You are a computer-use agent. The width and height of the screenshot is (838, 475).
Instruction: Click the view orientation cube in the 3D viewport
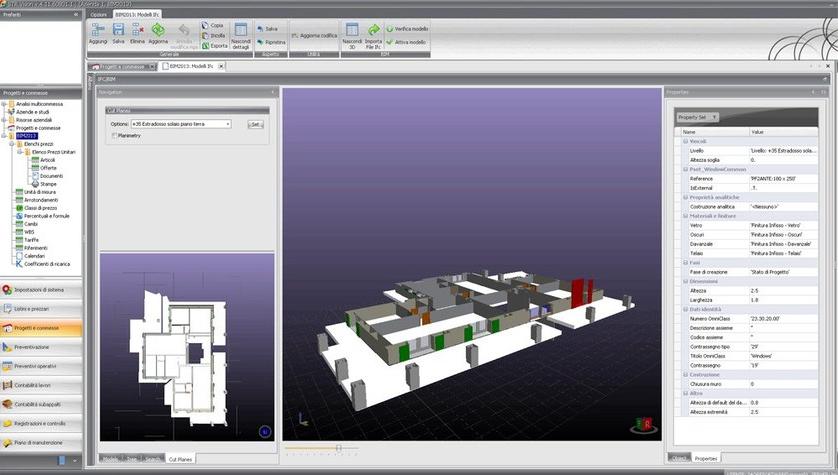click(x=643, y=425)
